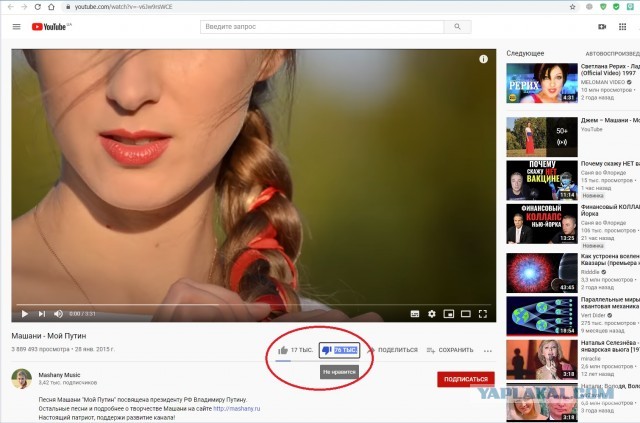Viewport: 640px width, 423px height.
Task: Reload the page with the refresh icon
Action: pyautogui.click(x=38, y=7)
